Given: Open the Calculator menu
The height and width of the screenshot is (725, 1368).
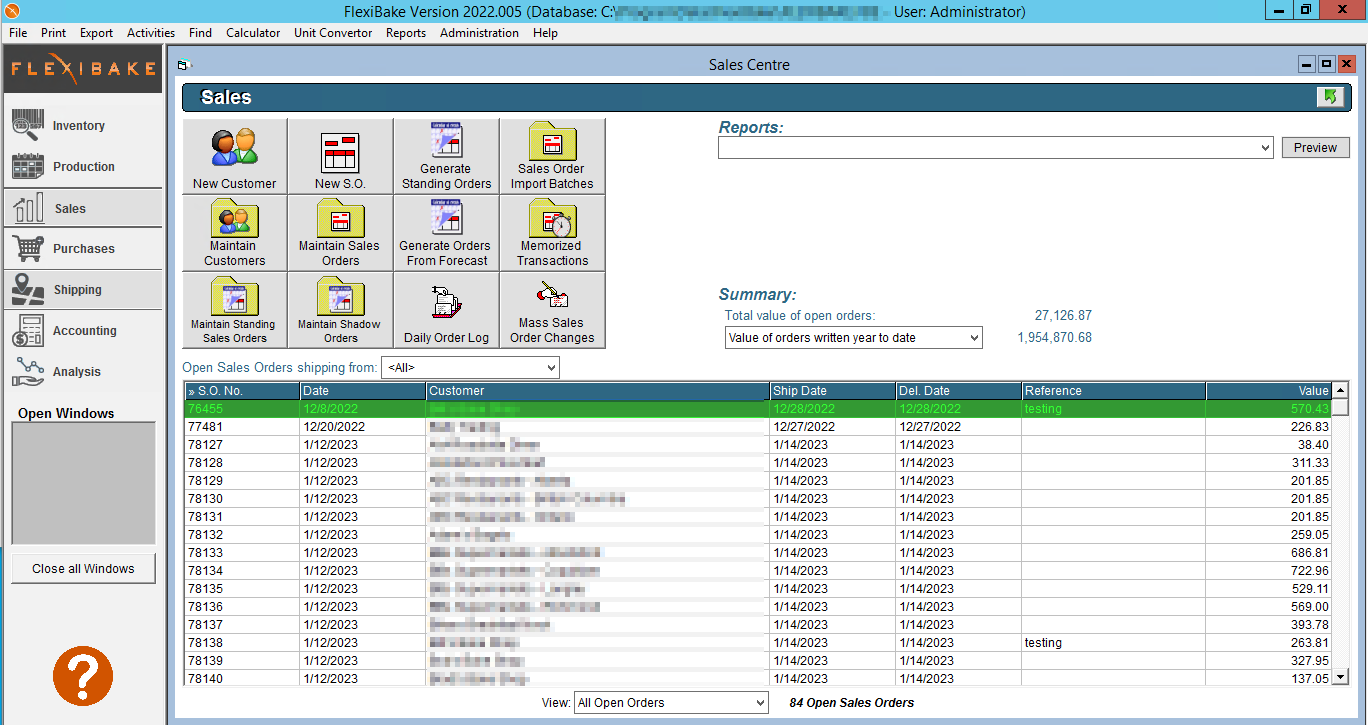Looking at the screenshot, I should click(253, 33).
